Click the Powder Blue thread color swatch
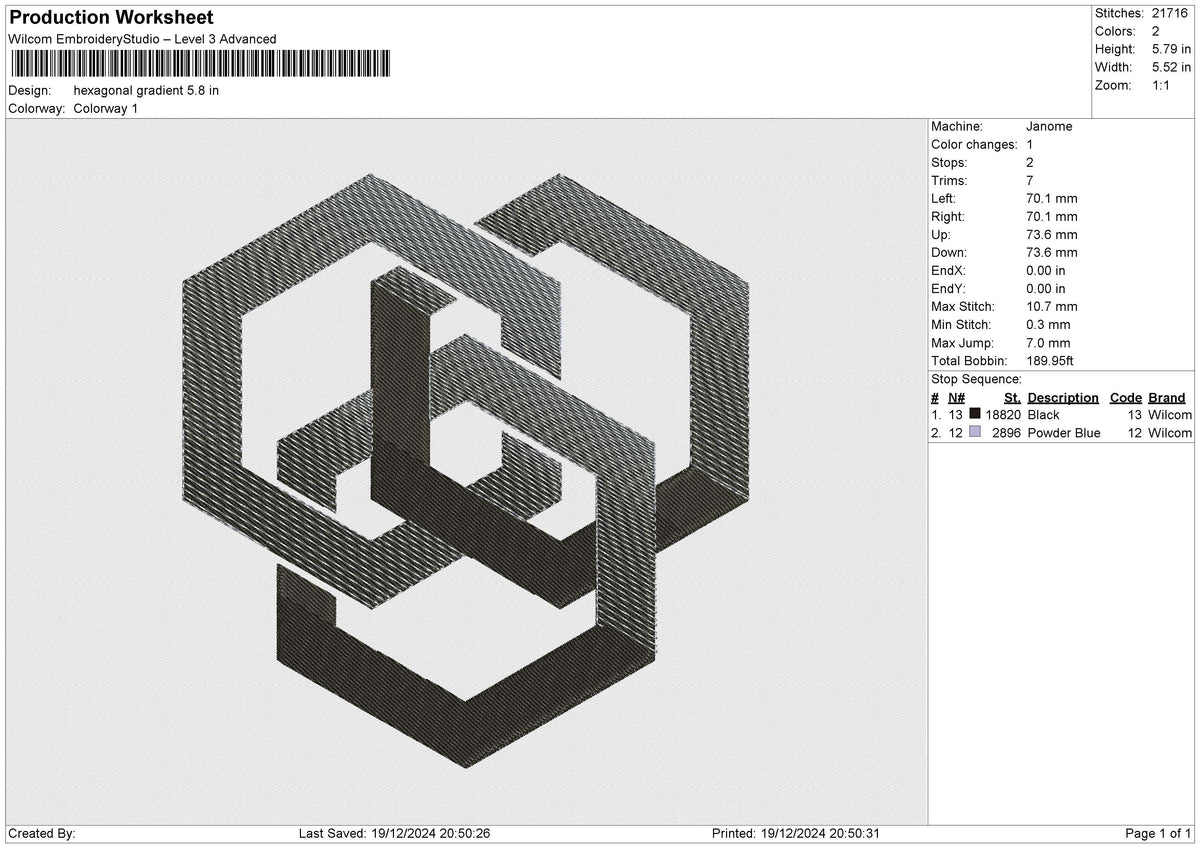The width and height of the screenshot is (1200, 848). coord(975,432)
